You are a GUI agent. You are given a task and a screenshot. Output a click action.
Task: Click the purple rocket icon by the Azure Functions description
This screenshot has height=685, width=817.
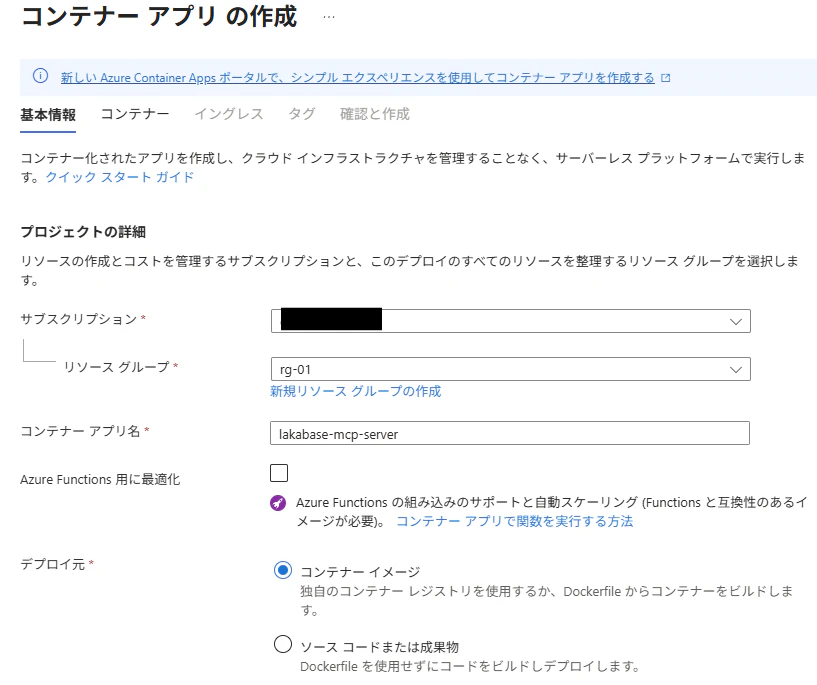click(278, 503)
